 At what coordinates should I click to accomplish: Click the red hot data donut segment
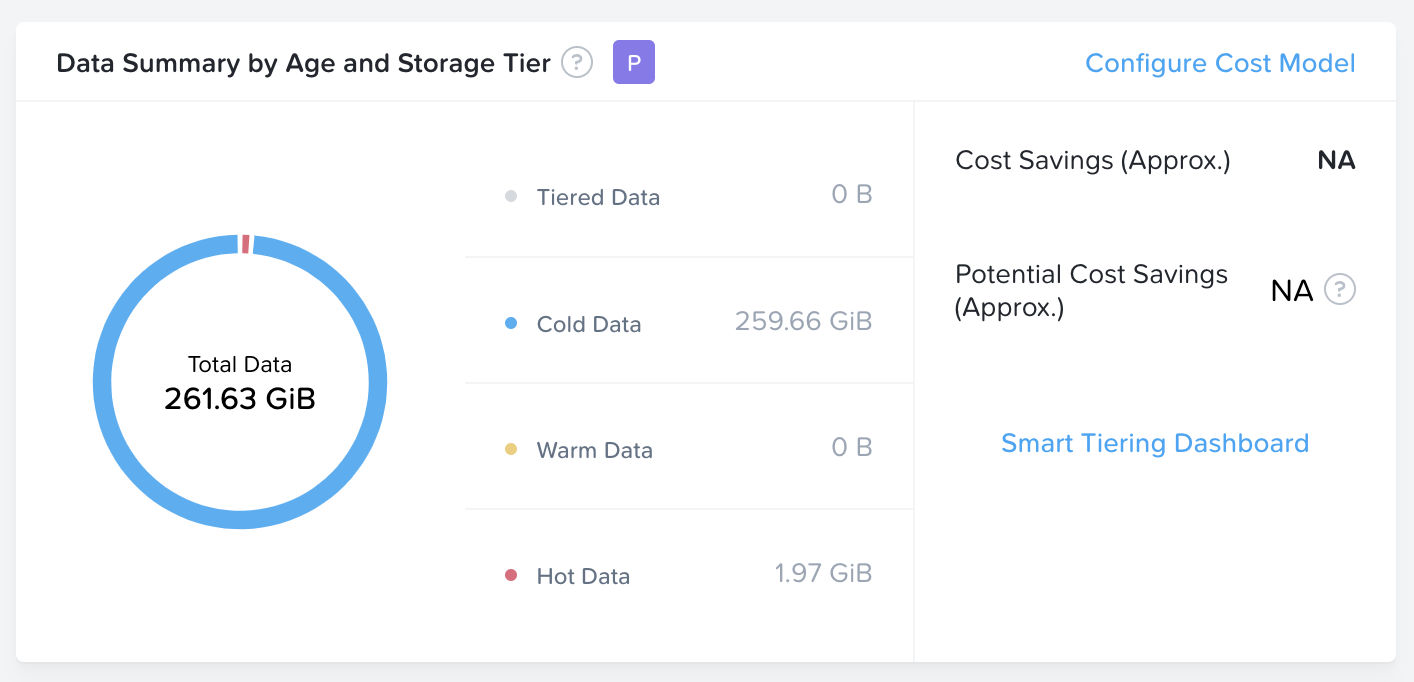click(245, 244)
